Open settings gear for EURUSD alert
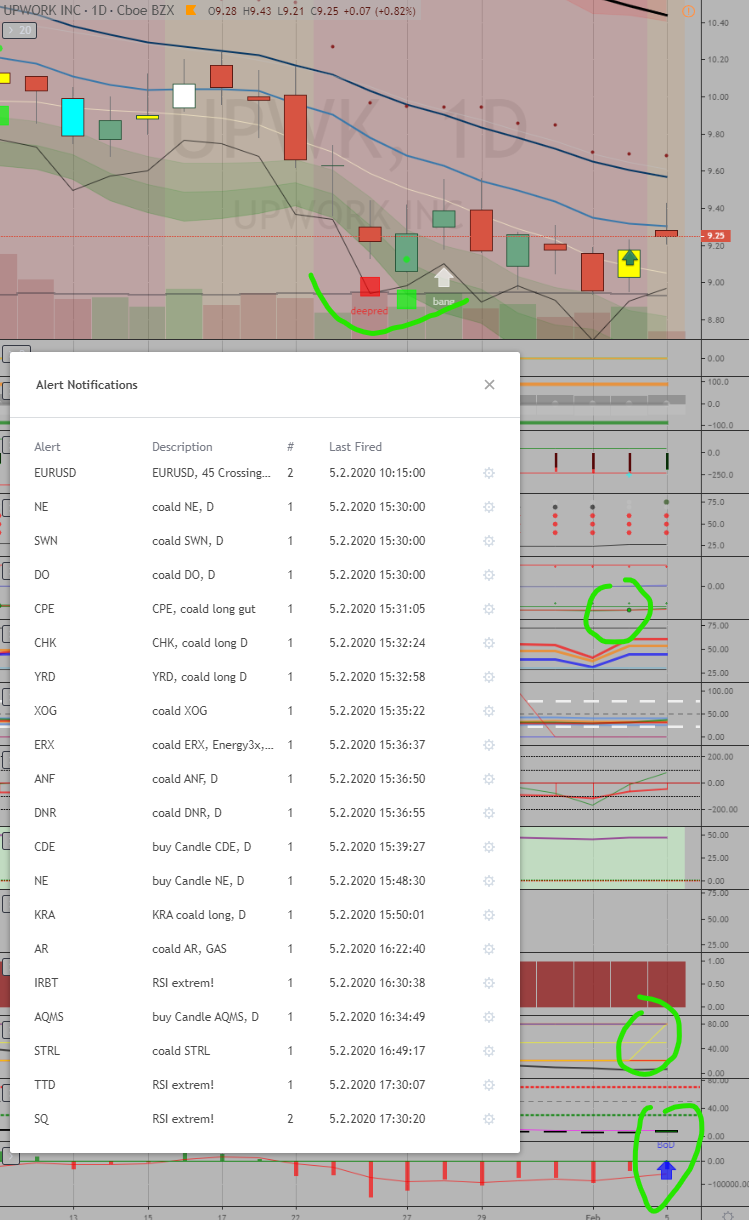This screenshot has width=749, height=1220. tap(489, 473)
